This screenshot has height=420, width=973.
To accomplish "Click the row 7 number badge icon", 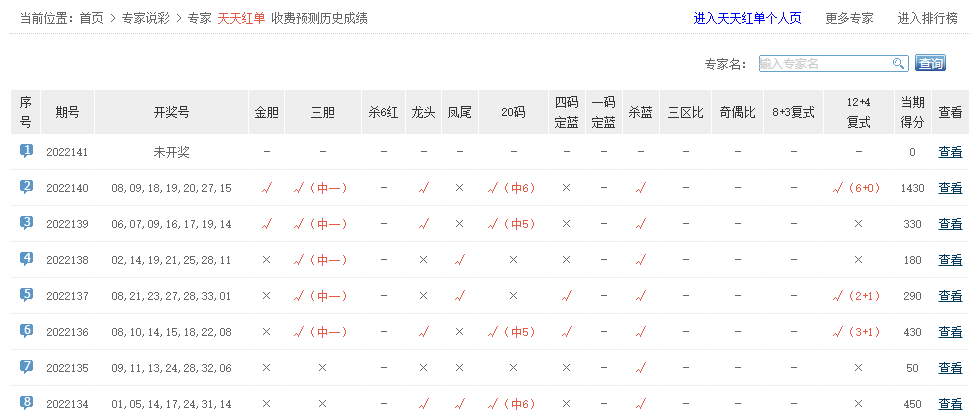I will 26,367.
